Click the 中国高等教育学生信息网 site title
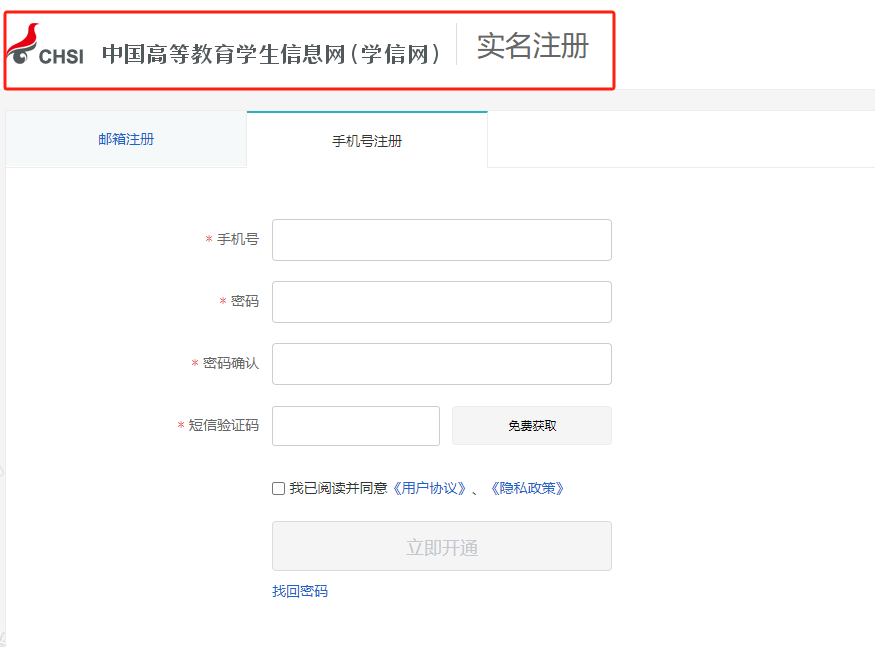The height and width of the screenshot is (647, 875). (x=271, y=54)
